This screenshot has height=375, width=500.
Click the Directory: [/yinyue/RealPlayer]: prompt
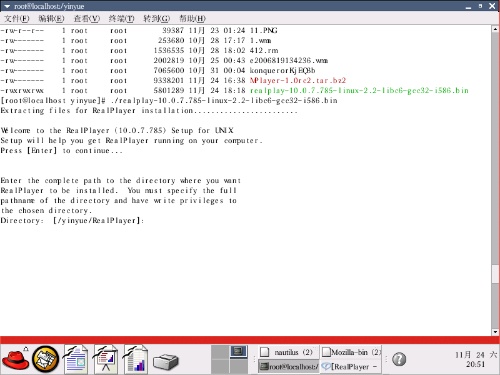coord(72,221)
